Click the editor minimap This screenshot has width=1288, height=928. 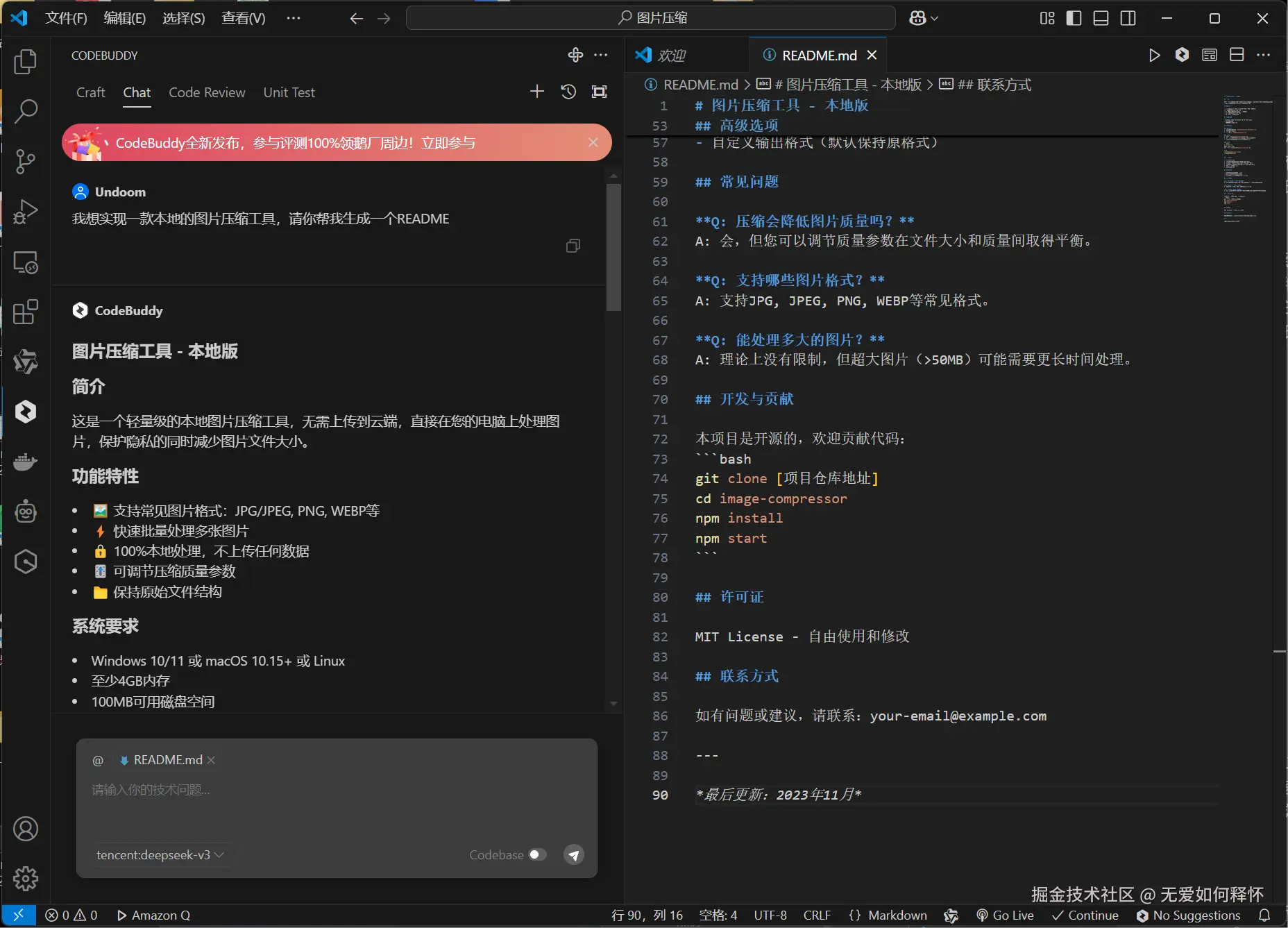[x=1248, y=160]
